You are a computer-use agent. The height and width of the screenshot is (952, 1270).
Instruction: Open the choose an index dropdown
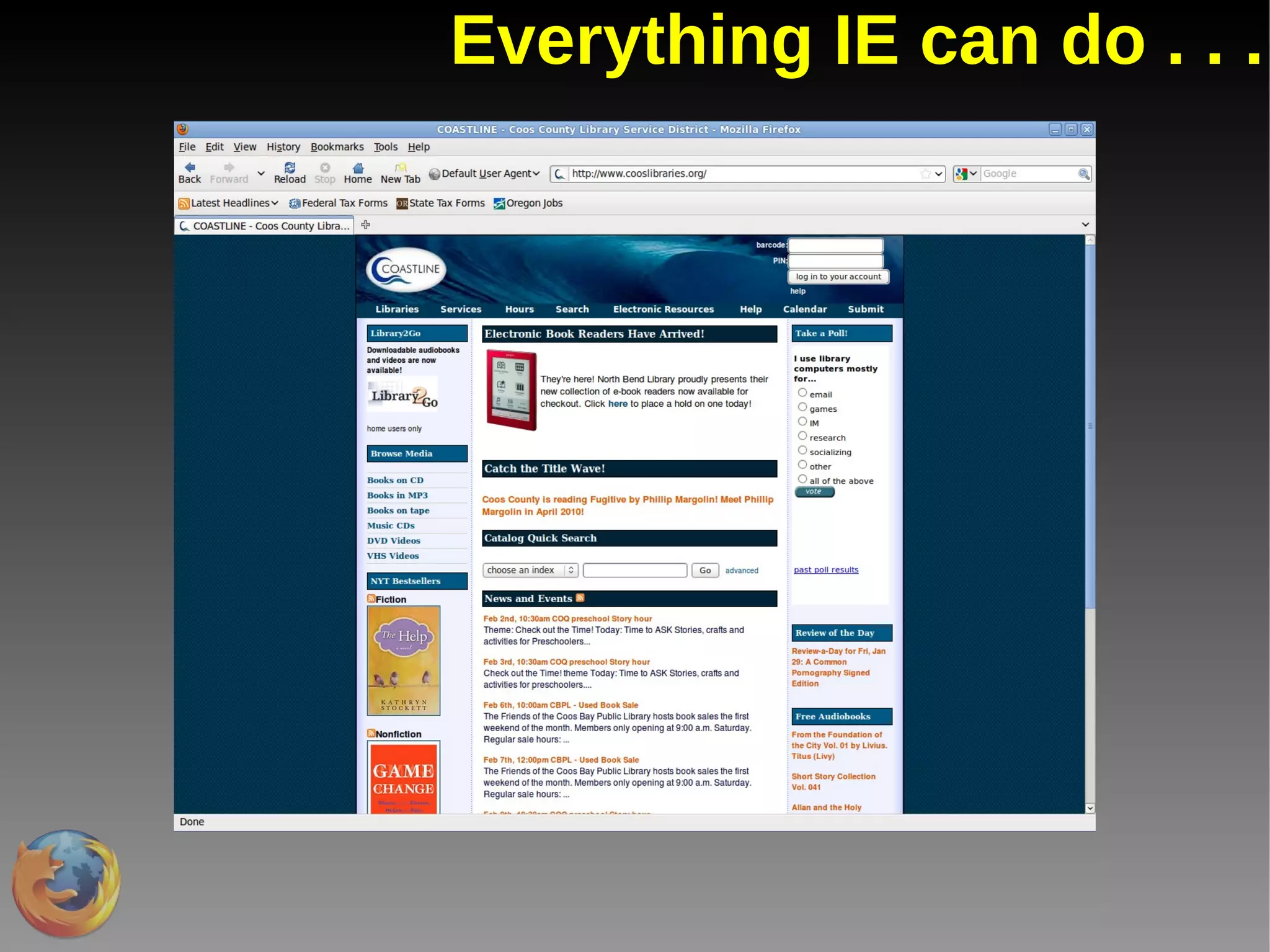click(530, 570)
